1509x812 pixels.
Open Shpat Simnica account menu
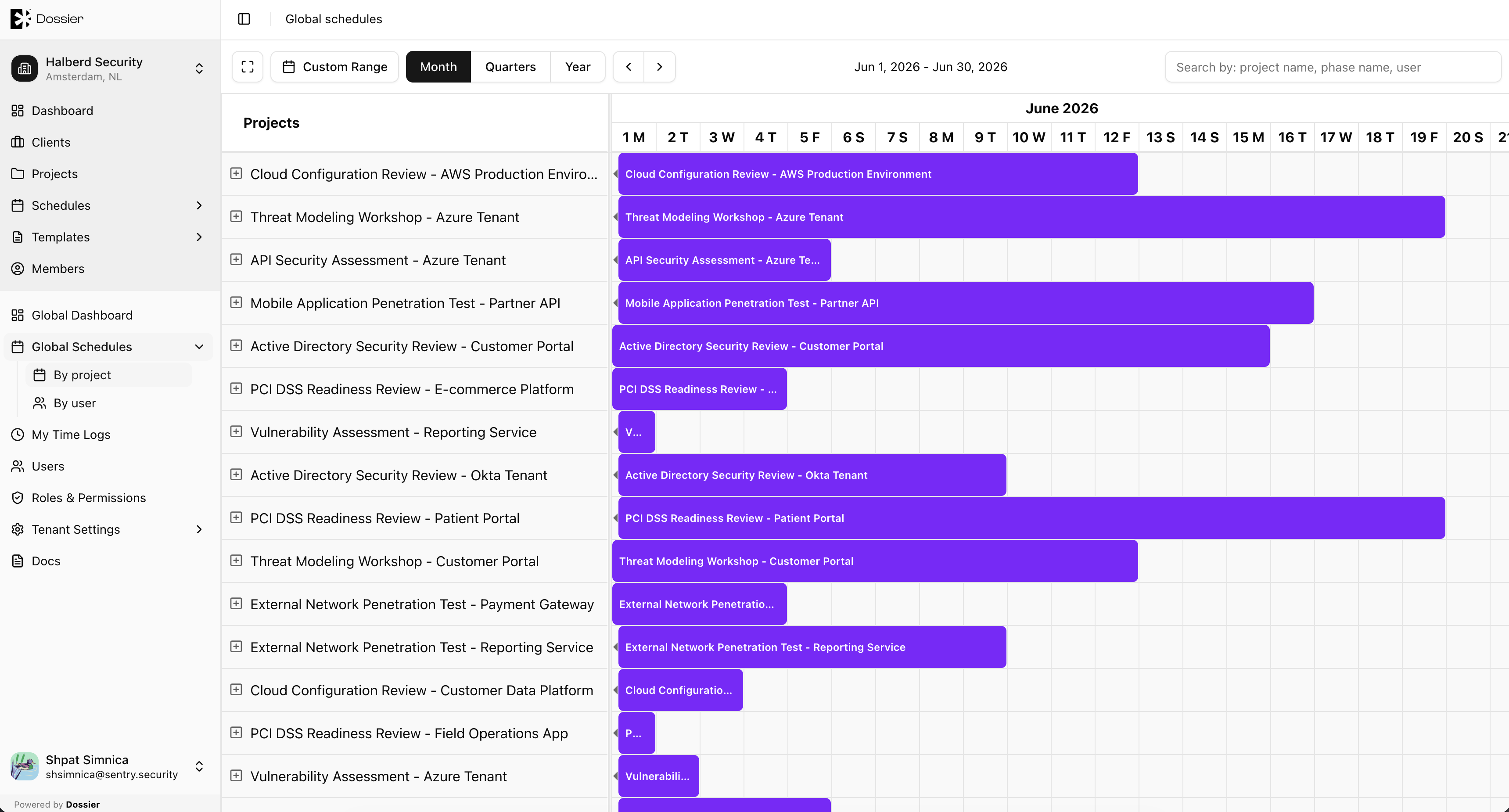click(x=110, y=766)
